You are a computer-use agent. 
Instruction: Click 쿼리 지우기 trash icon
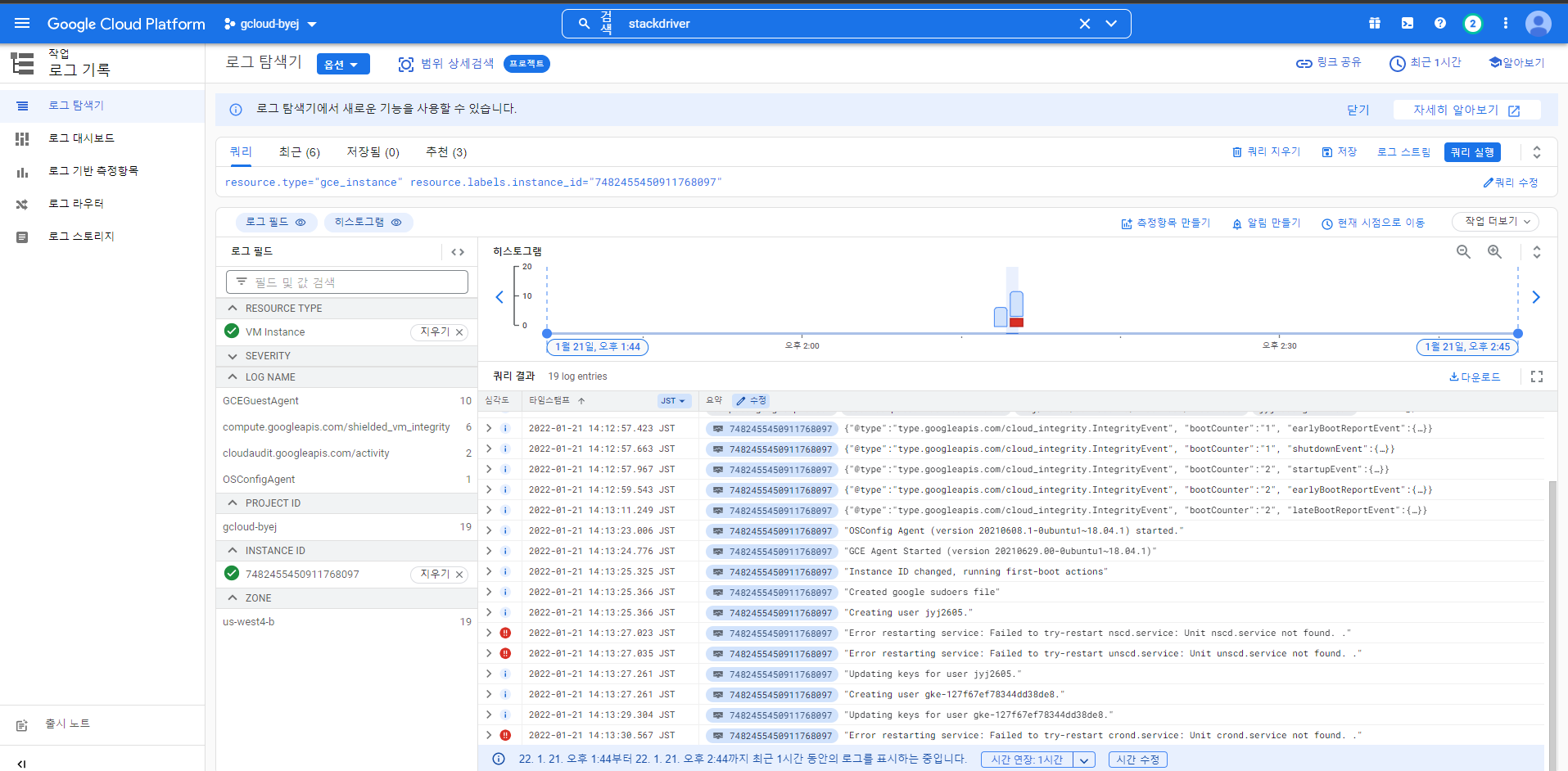(1237, 152)
